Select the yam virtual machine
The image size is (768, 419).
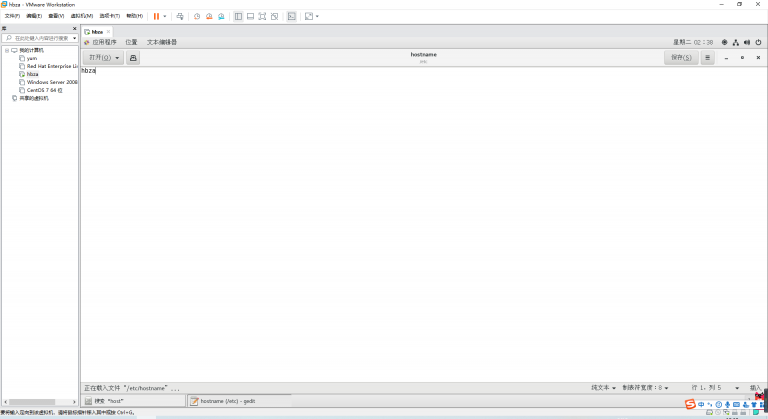click(32, 58)
